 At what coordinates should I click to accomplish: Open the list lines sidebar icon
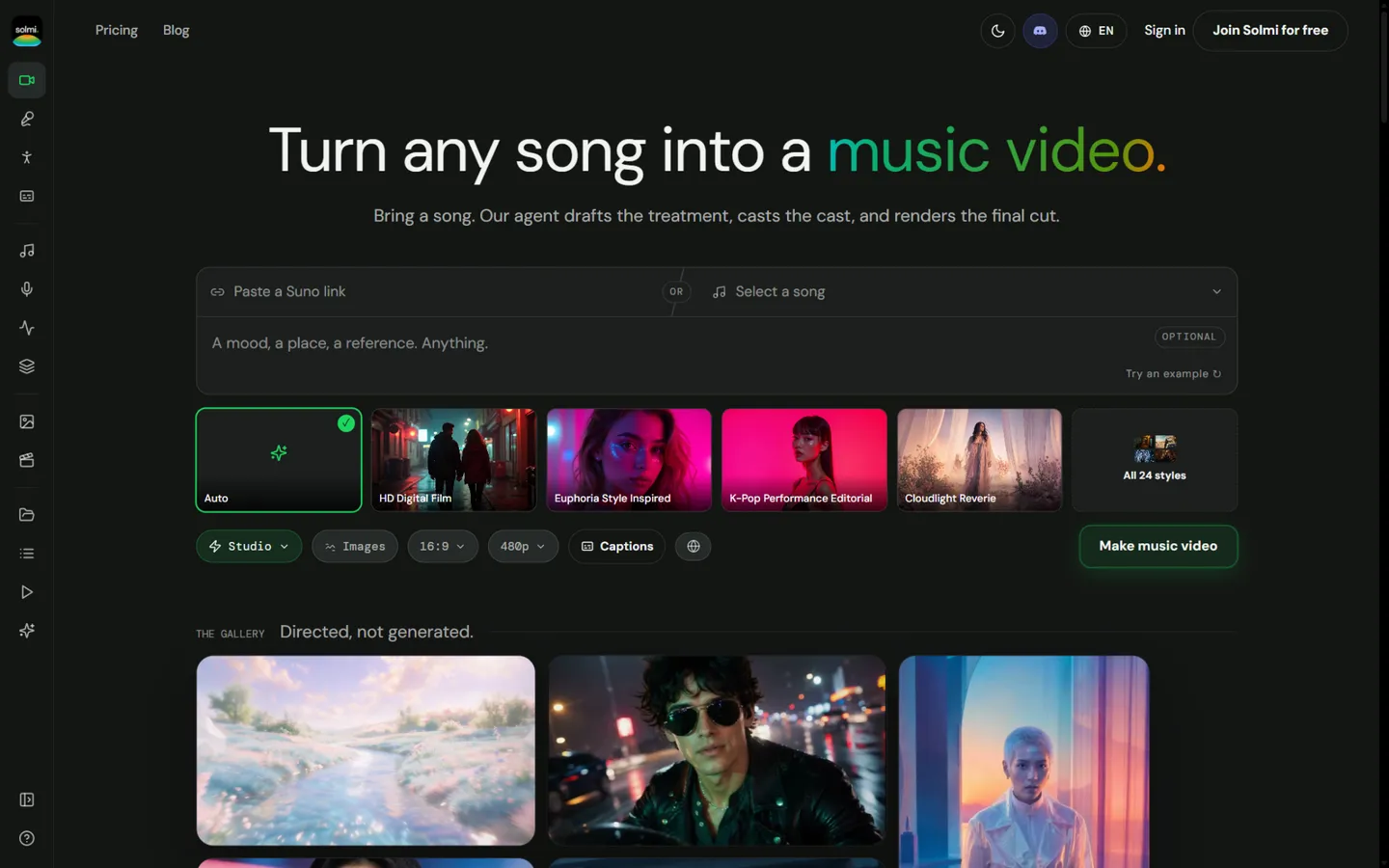[x=27, y=554]
